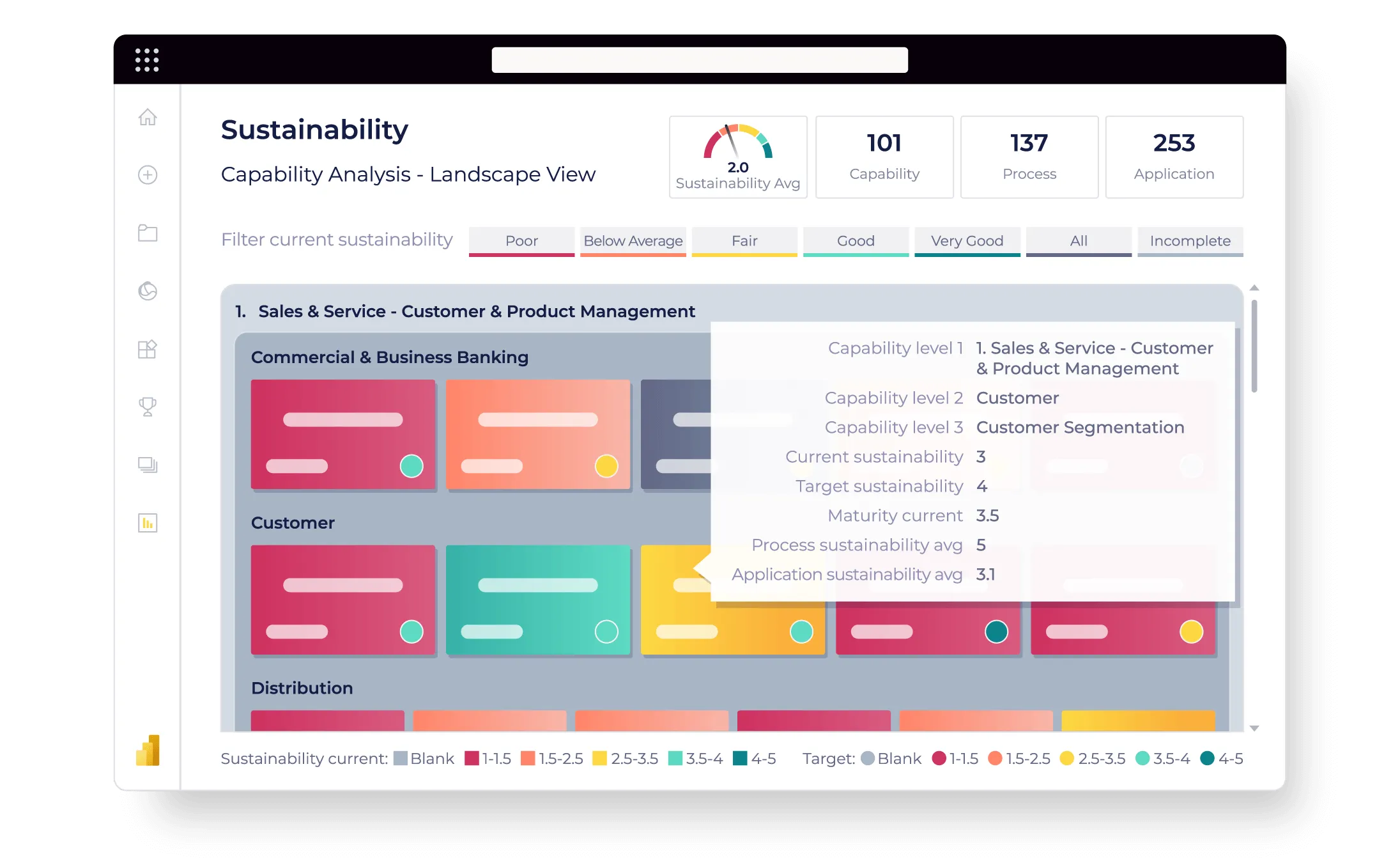
Task: Click the apps tiles sidebar icon
Action: tap(148, 349)
